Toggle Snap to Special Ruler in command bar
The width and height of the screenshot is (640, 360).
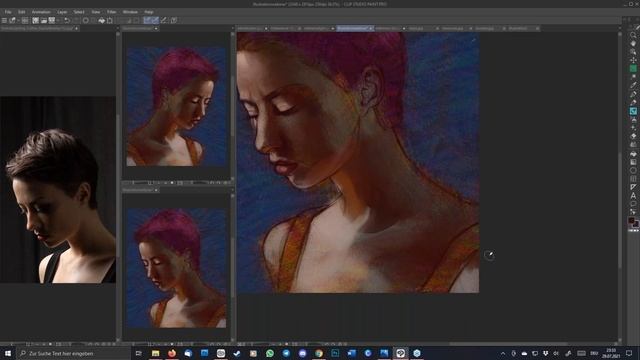click(x=156, y=20)
